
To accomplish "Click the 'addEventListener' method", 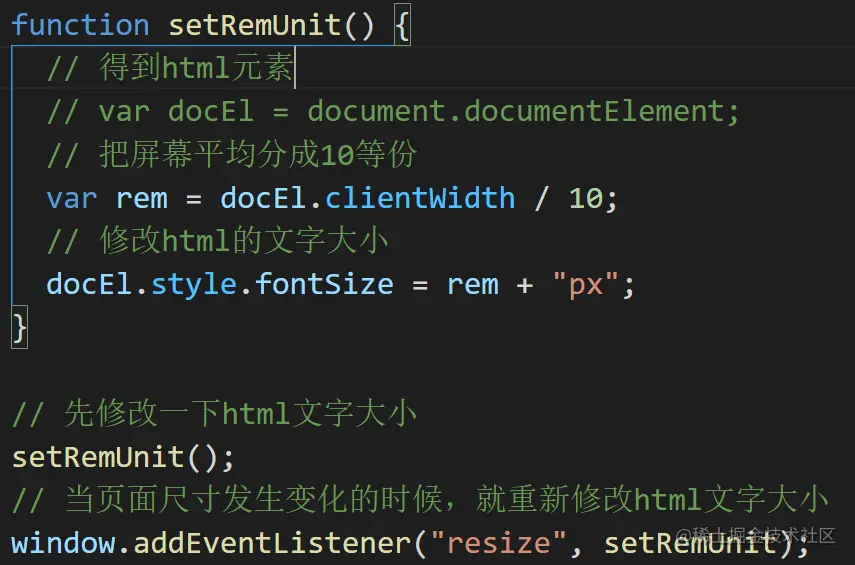I will (x=273, y=543).
